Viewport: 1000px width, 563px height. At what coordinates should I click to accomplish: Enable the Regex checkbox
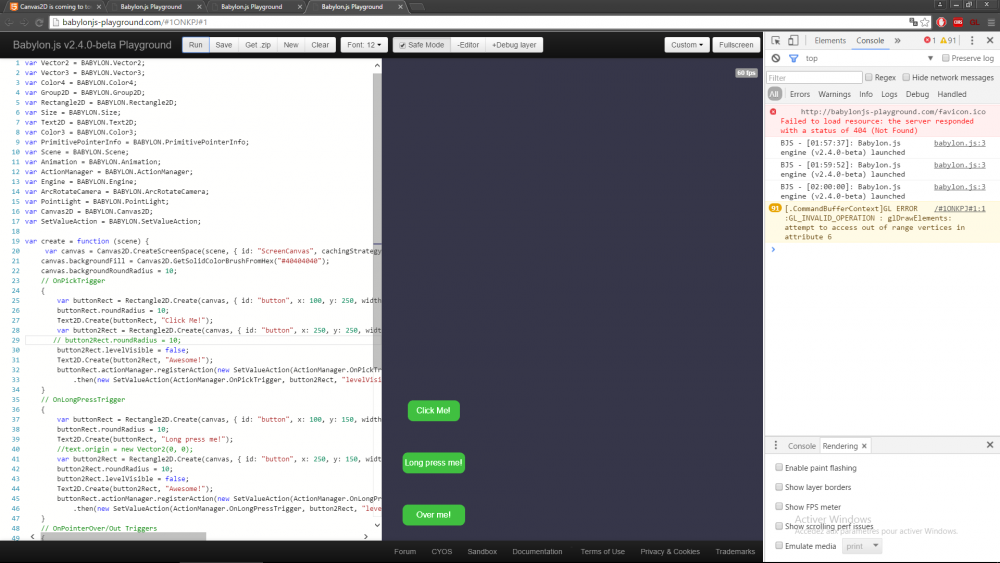(x=869, y=77)
